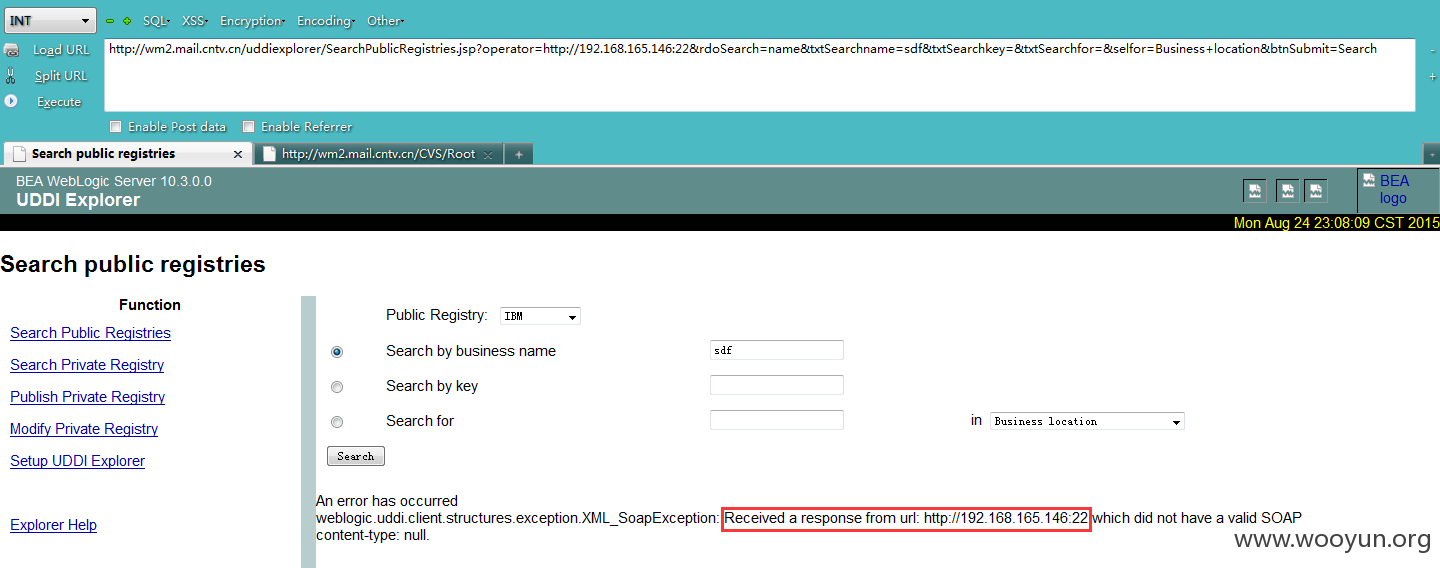Click the middle broken image icon in header
Image resolution: width=1440 pixels, height=568 pixels.
[x=1287, y=191]
